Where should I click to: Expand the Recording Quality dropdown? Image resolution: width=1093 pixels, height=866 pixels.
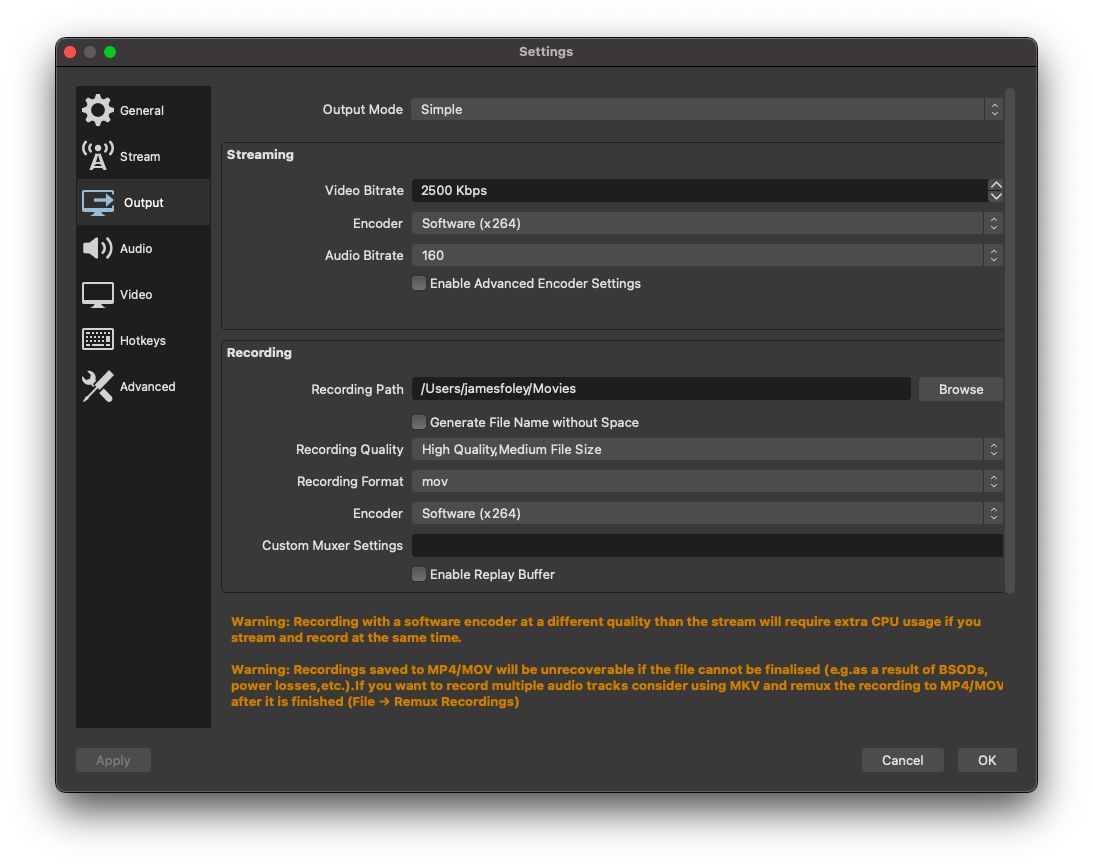click(x=706, y=449)
